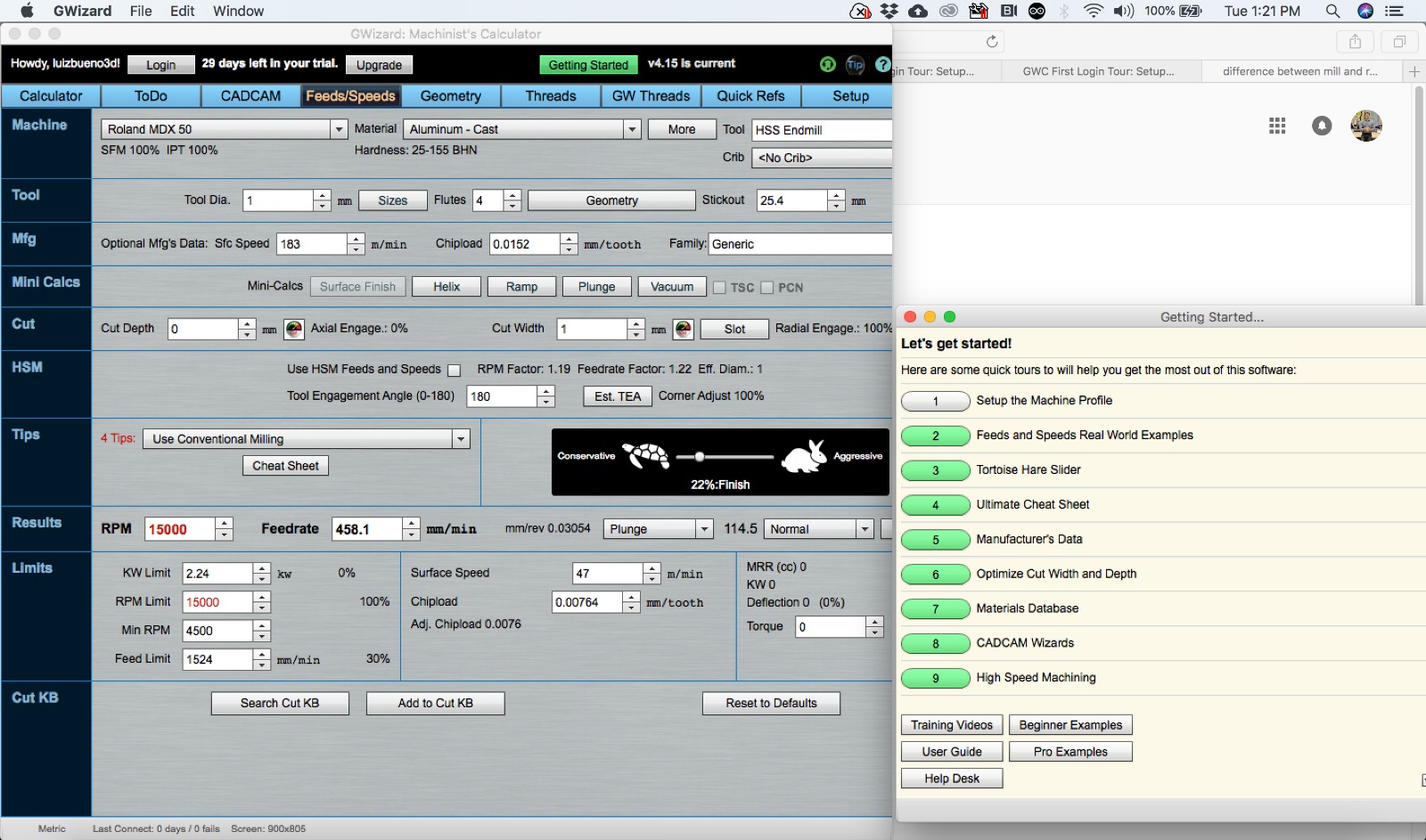This screenshot has width=1426, height=840.
Task: Click the green headset support icon
Action: click(828, 64)
